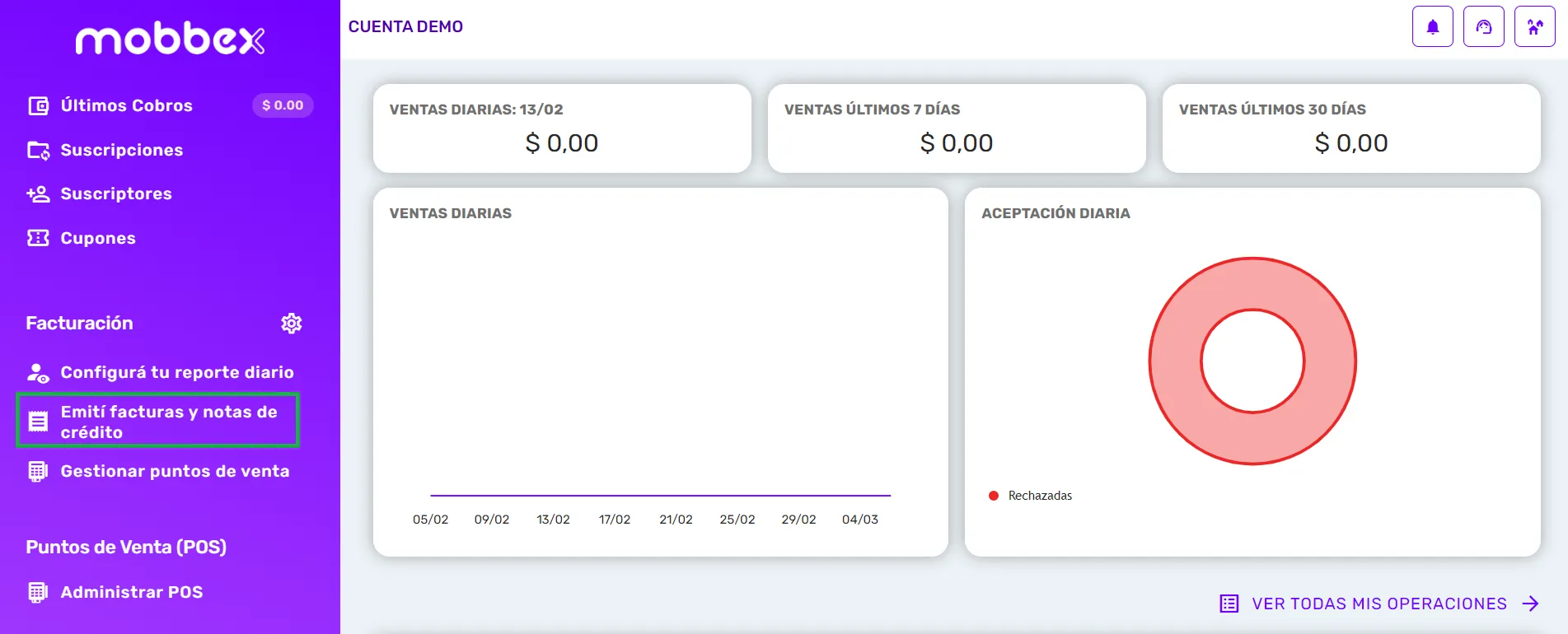This screenshot has height=634, width=1568.
Task: Click the Gestionar puntos de venta icon
Action: pyautogui.click(x=38, y=471)
